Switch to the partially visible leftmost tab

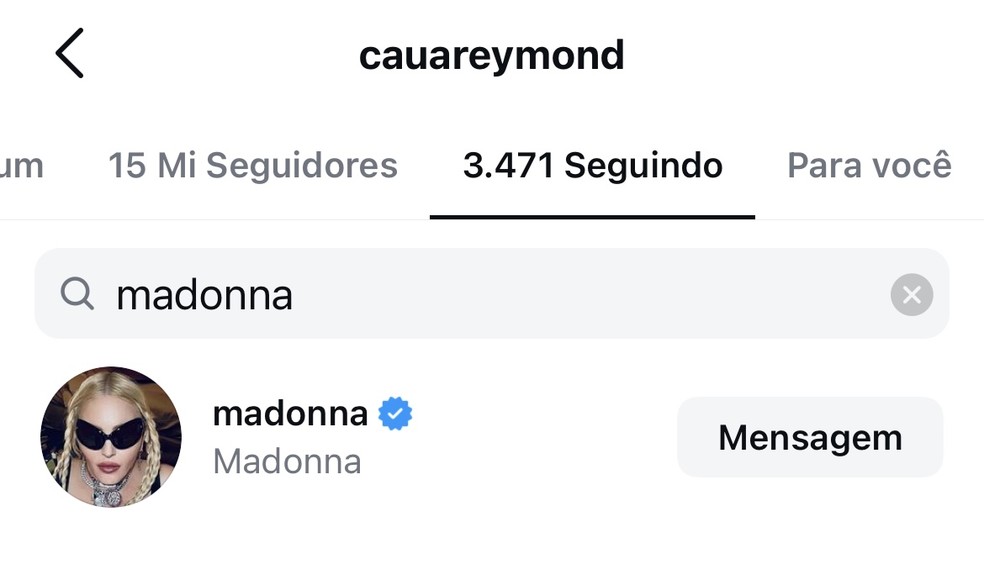(21, 166)
